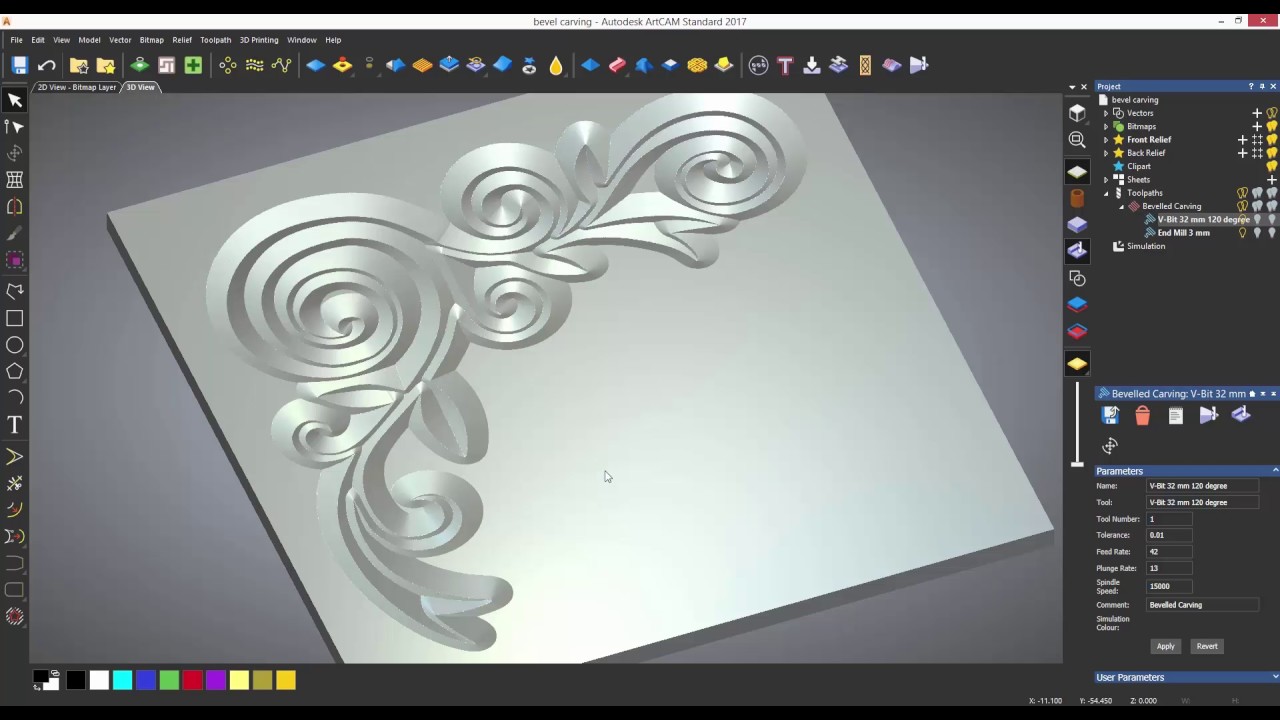The image size is (1280, 720).
Task: Open the File menu
Action: 16,40
